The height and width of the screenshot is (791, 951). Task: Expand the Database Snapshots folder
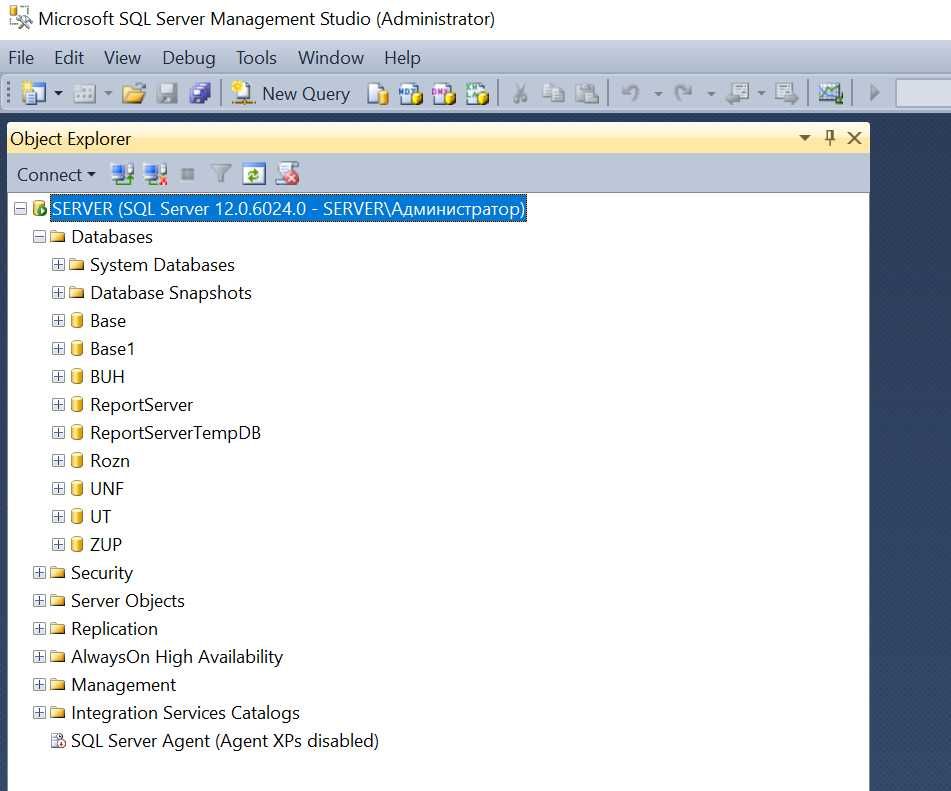pos(58,292)
